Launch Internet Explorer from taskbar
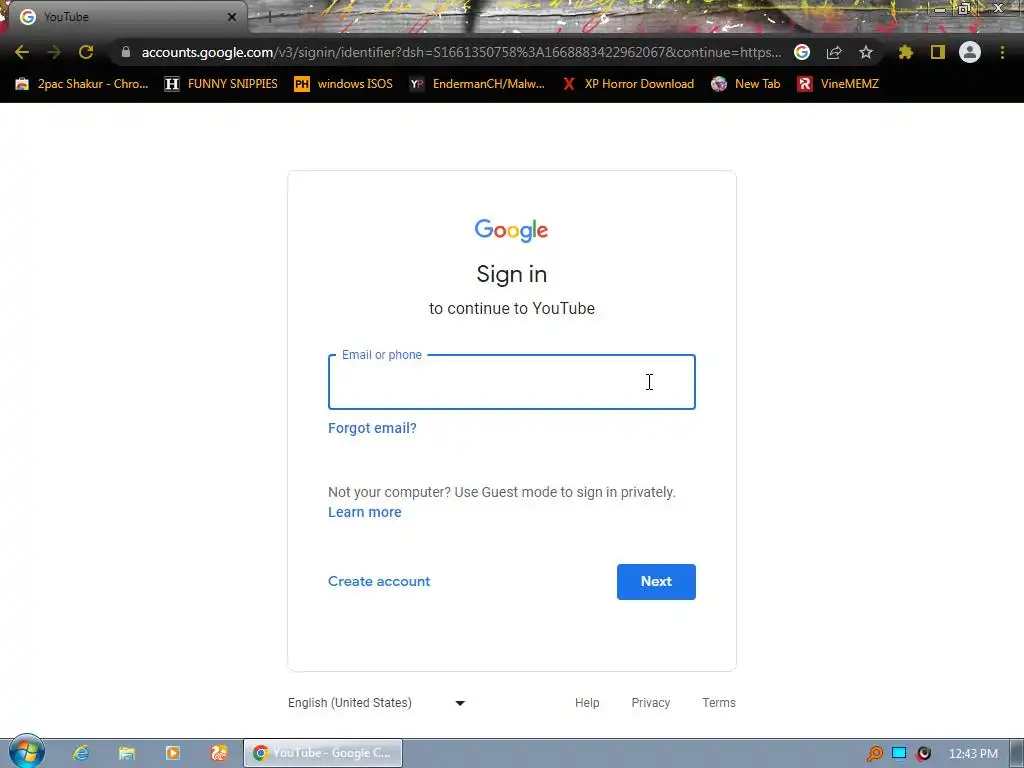1024x768 pixels. coord(81,753)
